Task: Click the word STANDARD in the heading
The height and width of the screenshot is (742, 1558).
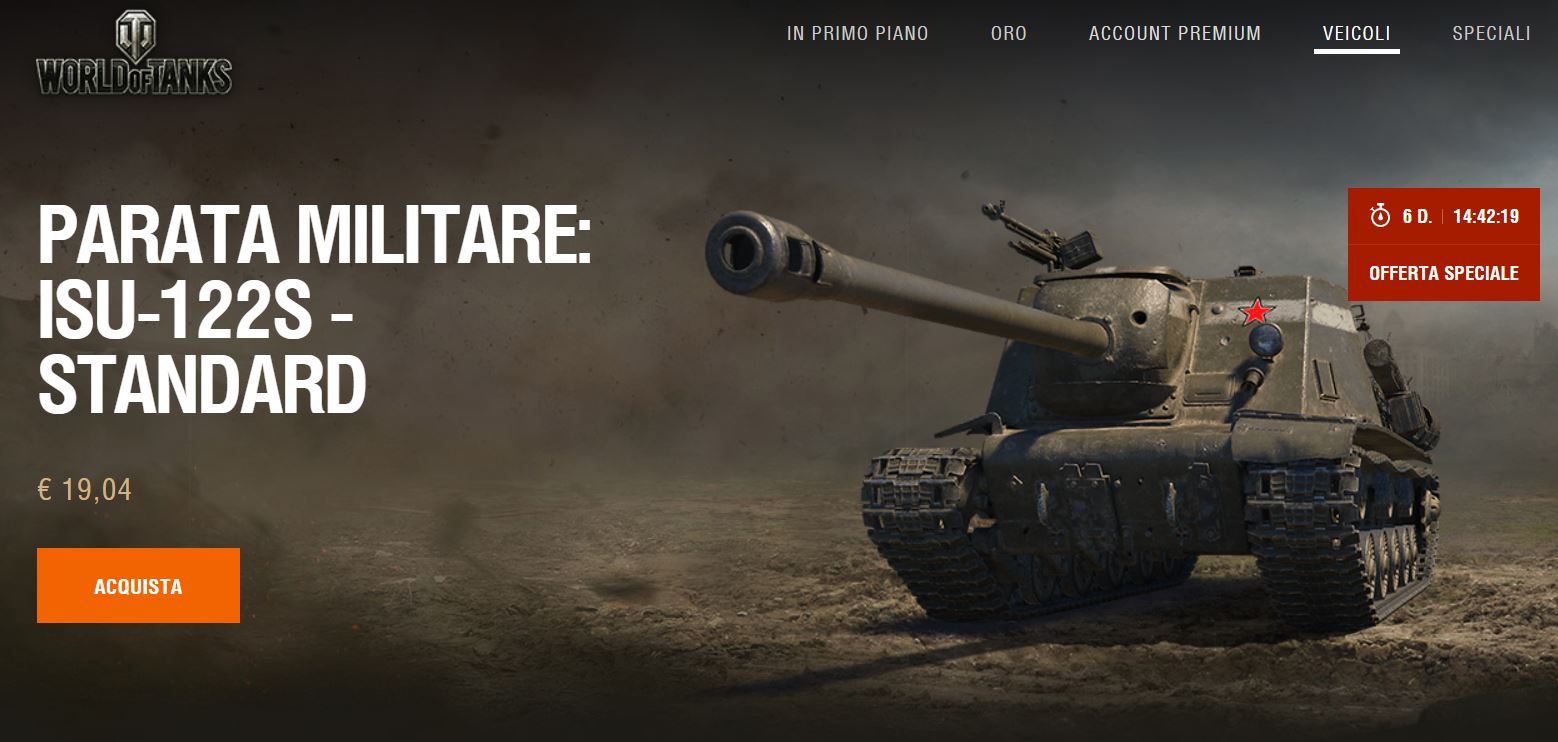Action: 202,385
